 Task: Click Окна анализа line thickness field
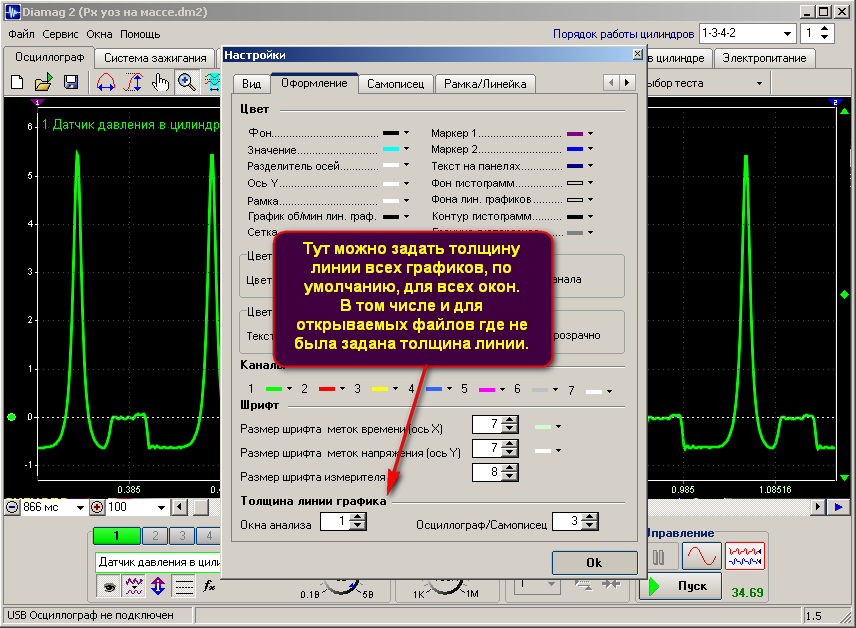tap(335, 522)
